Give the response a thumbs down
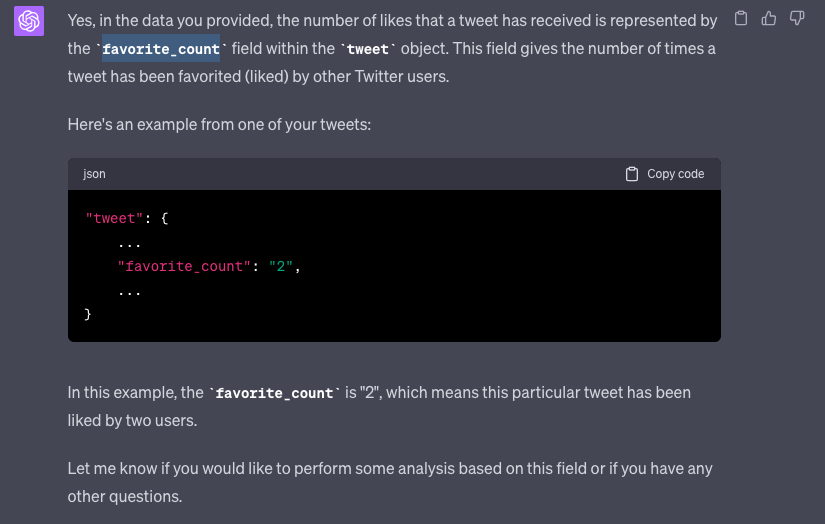Viewport: 825px width, 524px height. click(797, 18)
